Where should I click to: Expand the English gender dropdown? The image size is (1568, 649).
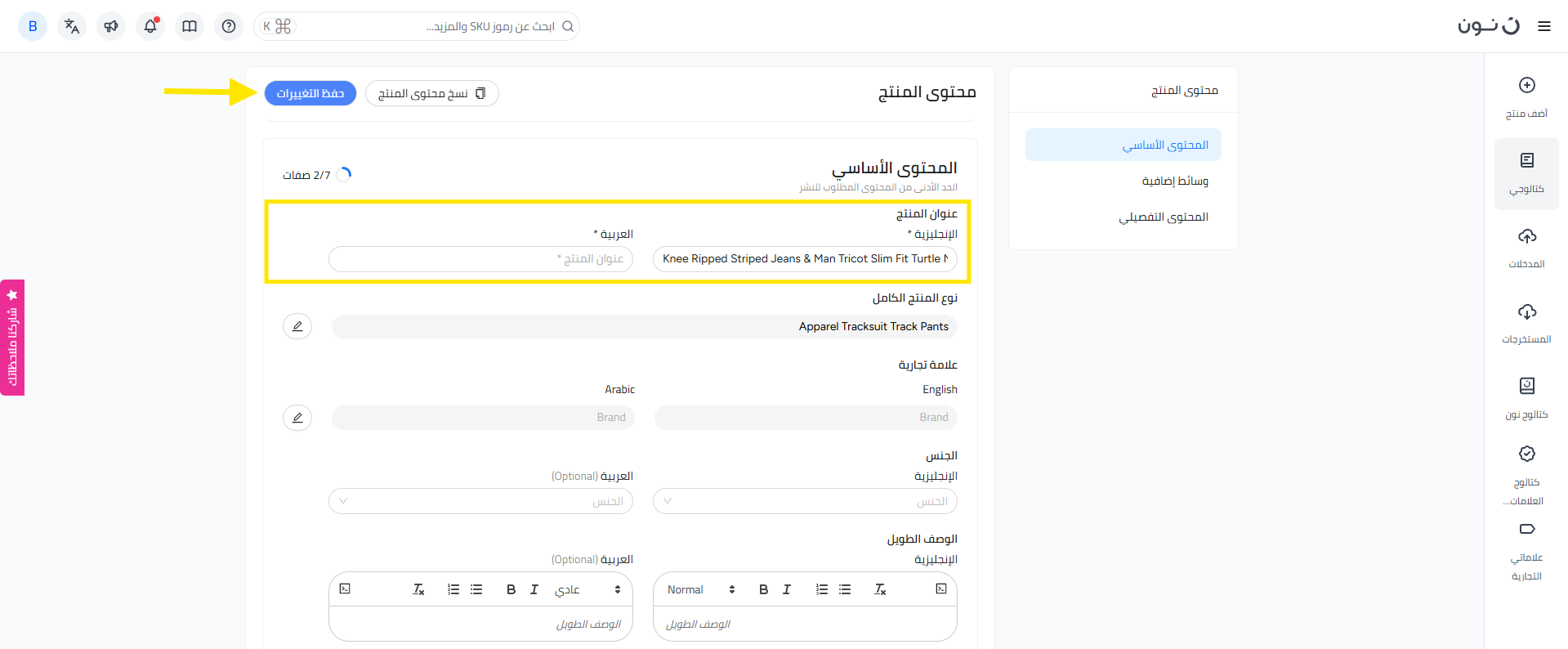(x=805, y=501)
